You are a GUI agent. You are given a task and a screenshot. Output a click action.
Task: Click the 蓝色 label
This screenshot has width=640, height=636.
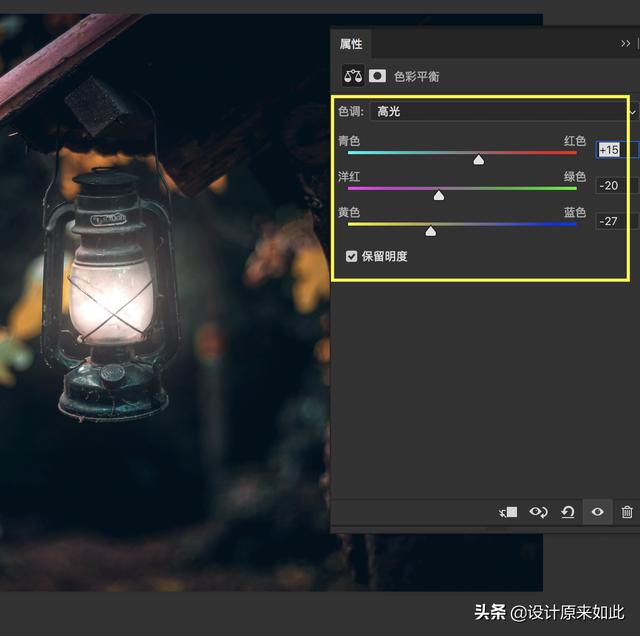coord(575,212)
